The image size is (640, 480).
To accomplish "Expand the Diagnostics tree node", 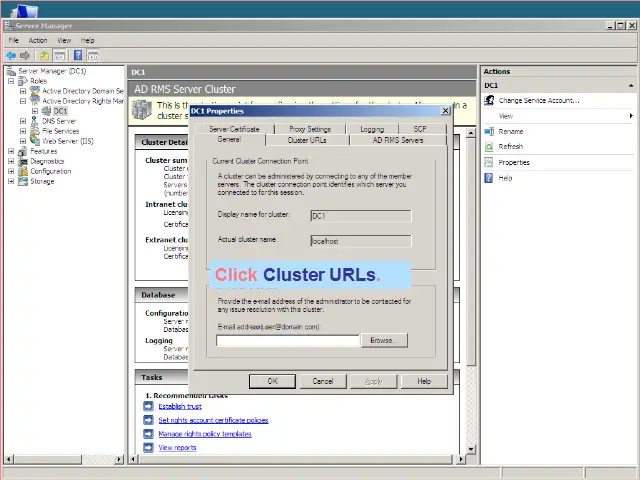I will 11,161.
